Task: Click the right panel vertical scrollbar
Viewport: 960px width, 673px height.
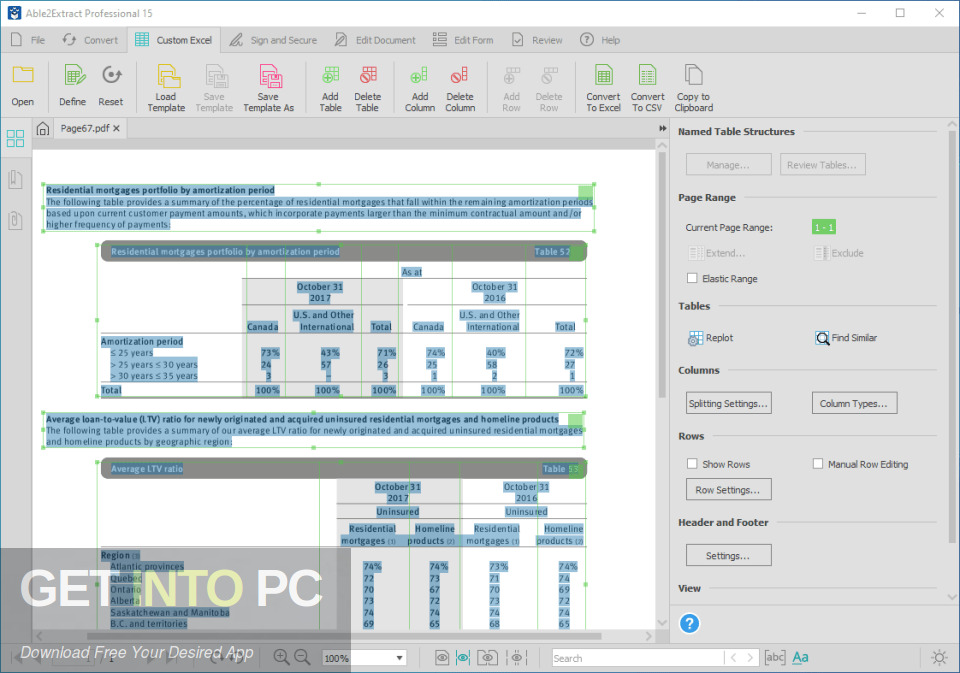Action: tap(952, 337)
